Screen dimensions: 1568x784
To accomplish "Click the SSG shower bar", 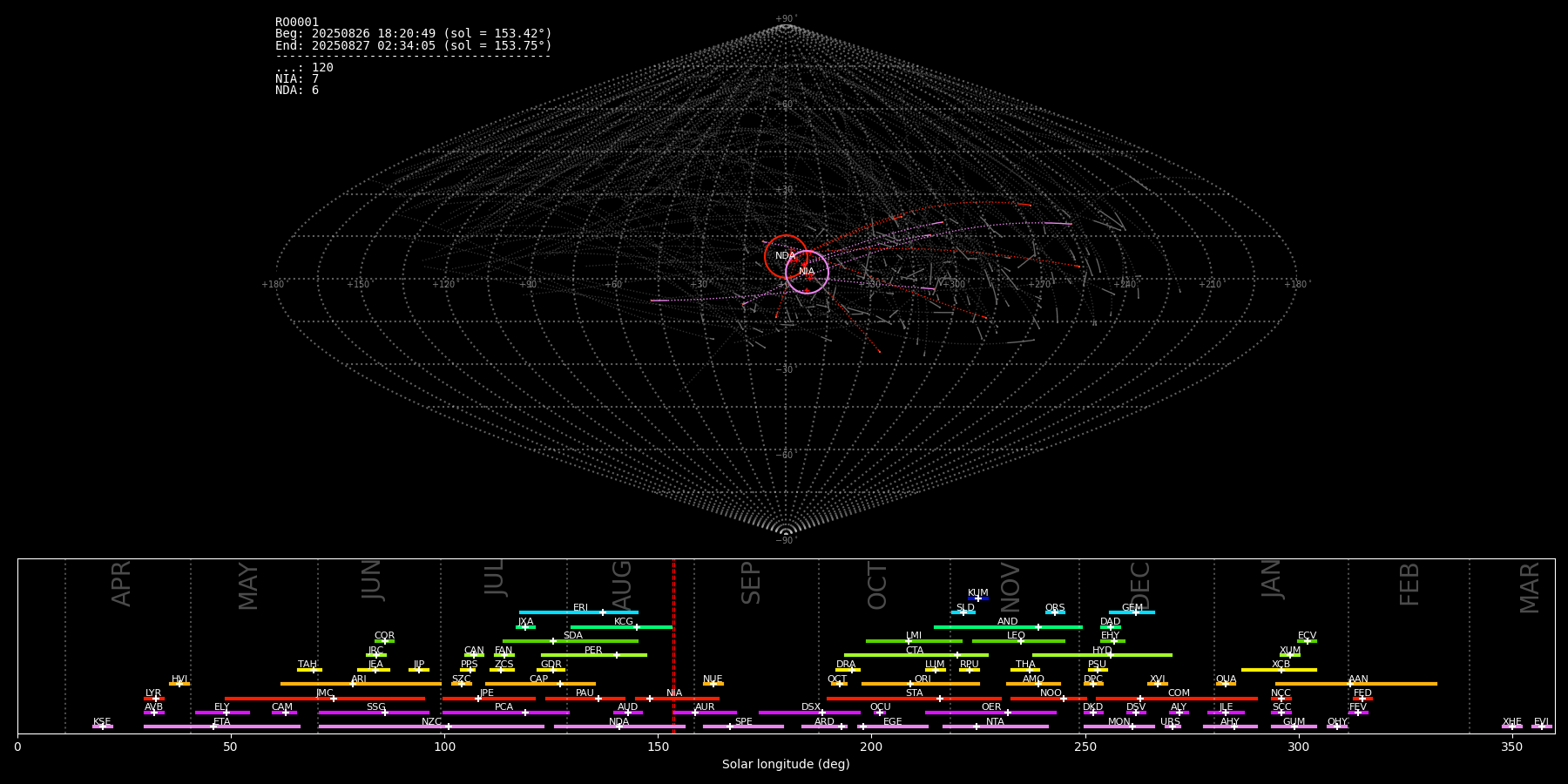I will [374, 713].
